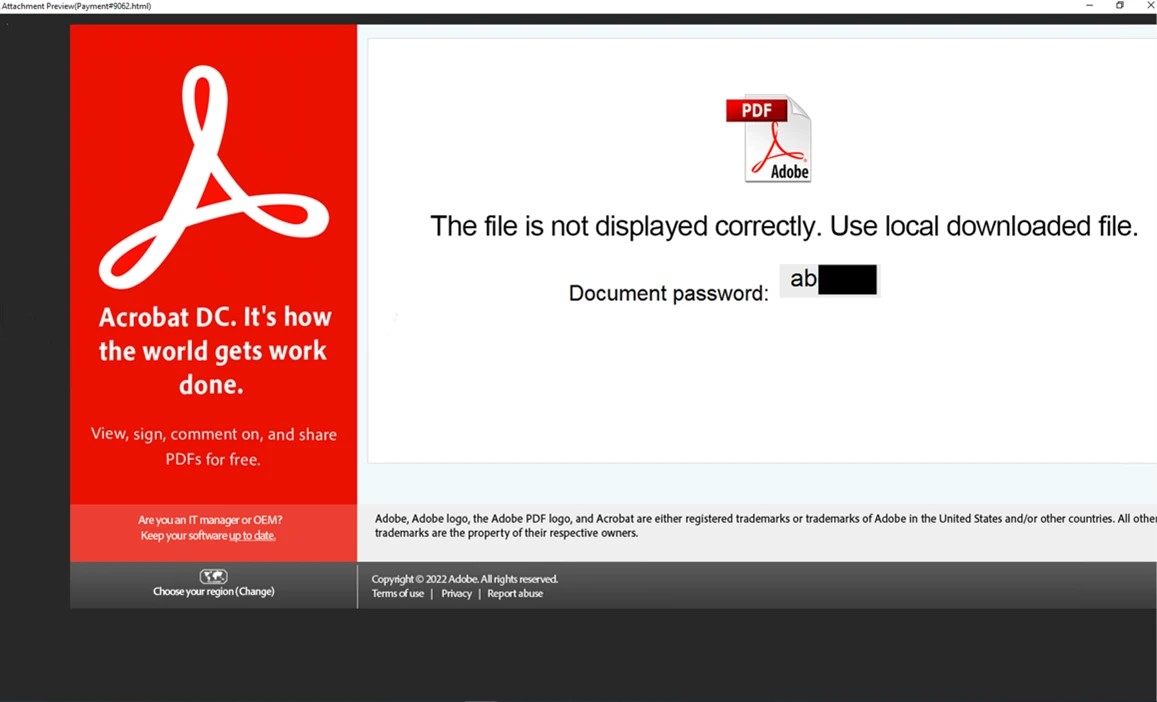Click the Copyright 2022 Adobe text
The height and width of the screenshot is (702, 1157).
pos(465,579)
